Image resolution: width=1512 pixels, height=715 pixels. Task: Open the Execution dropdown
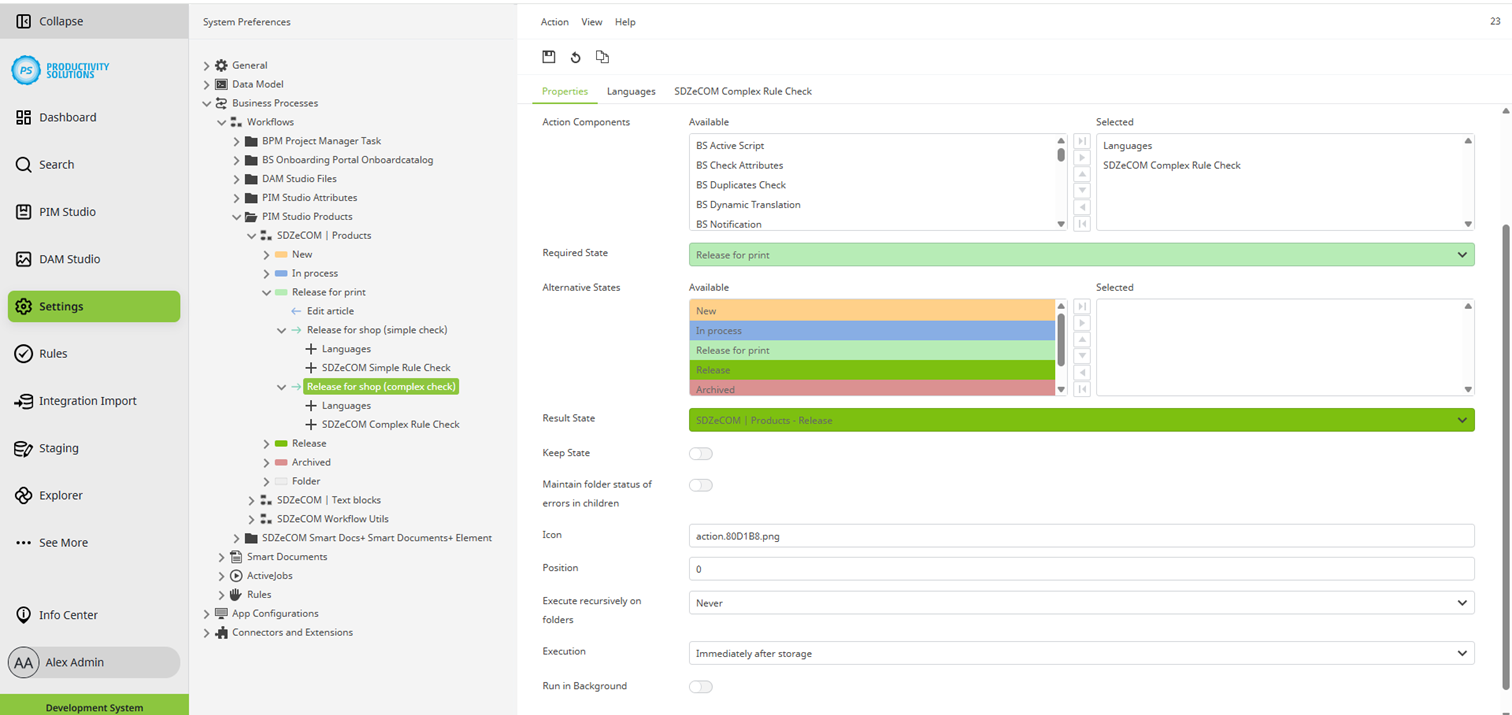1081,653
